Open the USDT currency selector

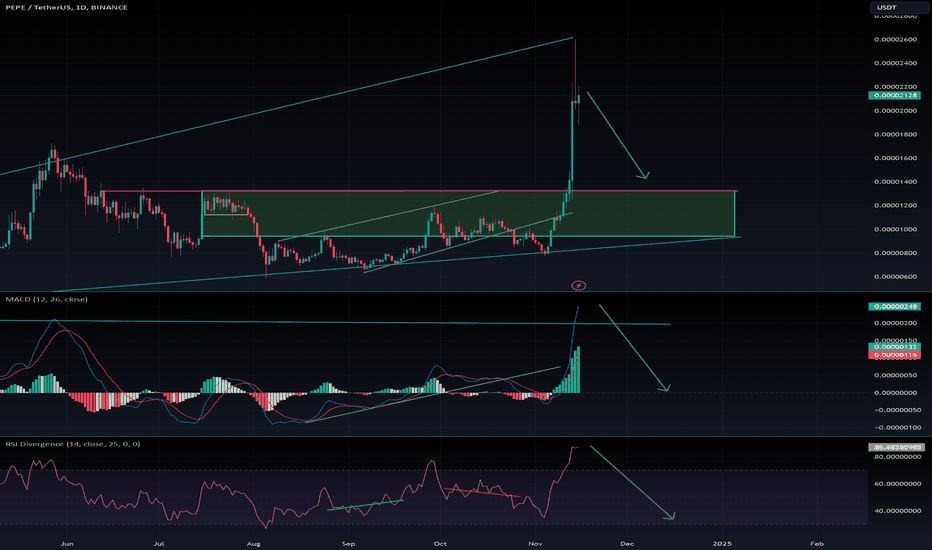(900, 7)
